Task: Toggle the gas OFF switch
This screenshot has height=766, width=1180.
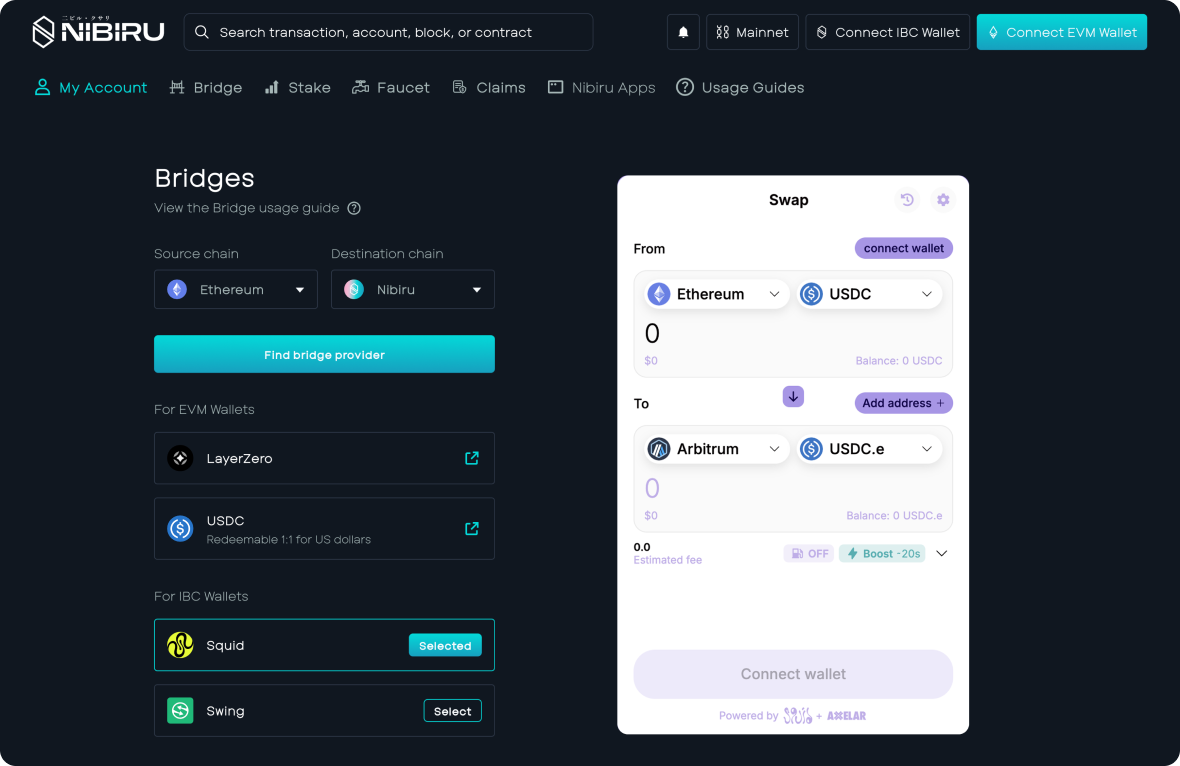Action: pos(809,554)
